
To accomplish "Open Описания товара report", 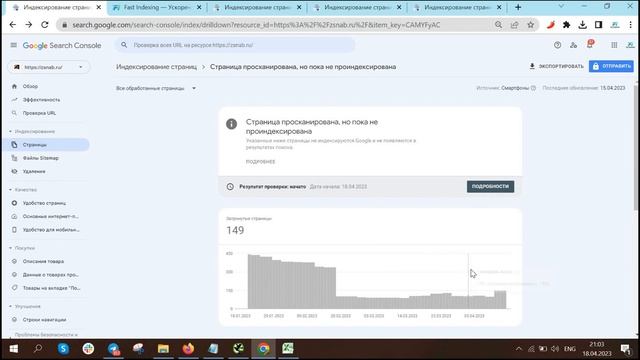I will 43,261.
